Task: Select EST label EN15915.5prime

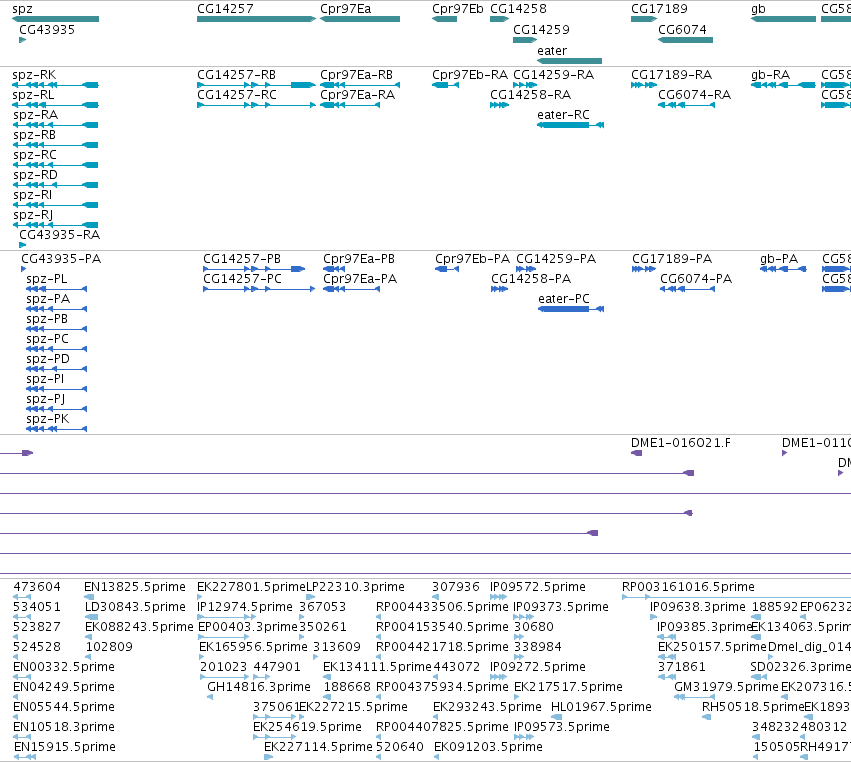Action: [65, 747]
